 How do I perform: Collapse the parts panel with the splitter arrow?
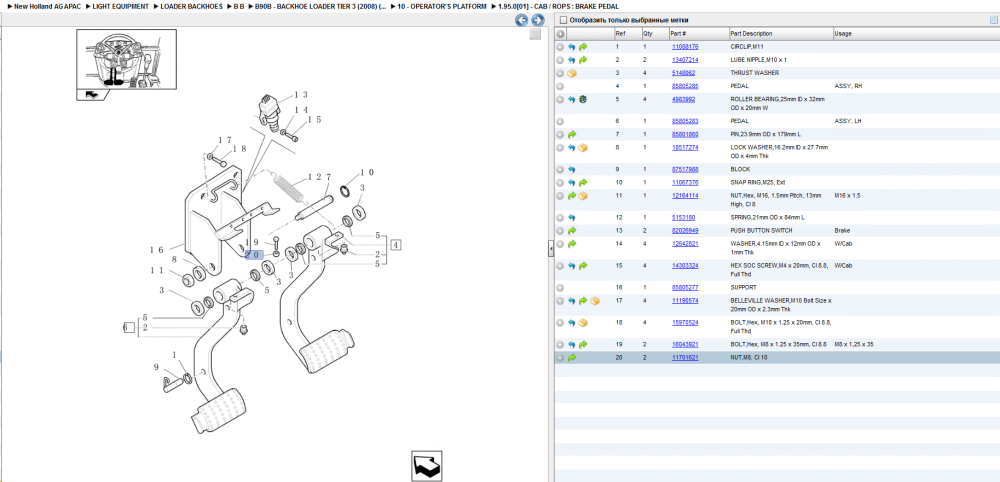point(551,251)
